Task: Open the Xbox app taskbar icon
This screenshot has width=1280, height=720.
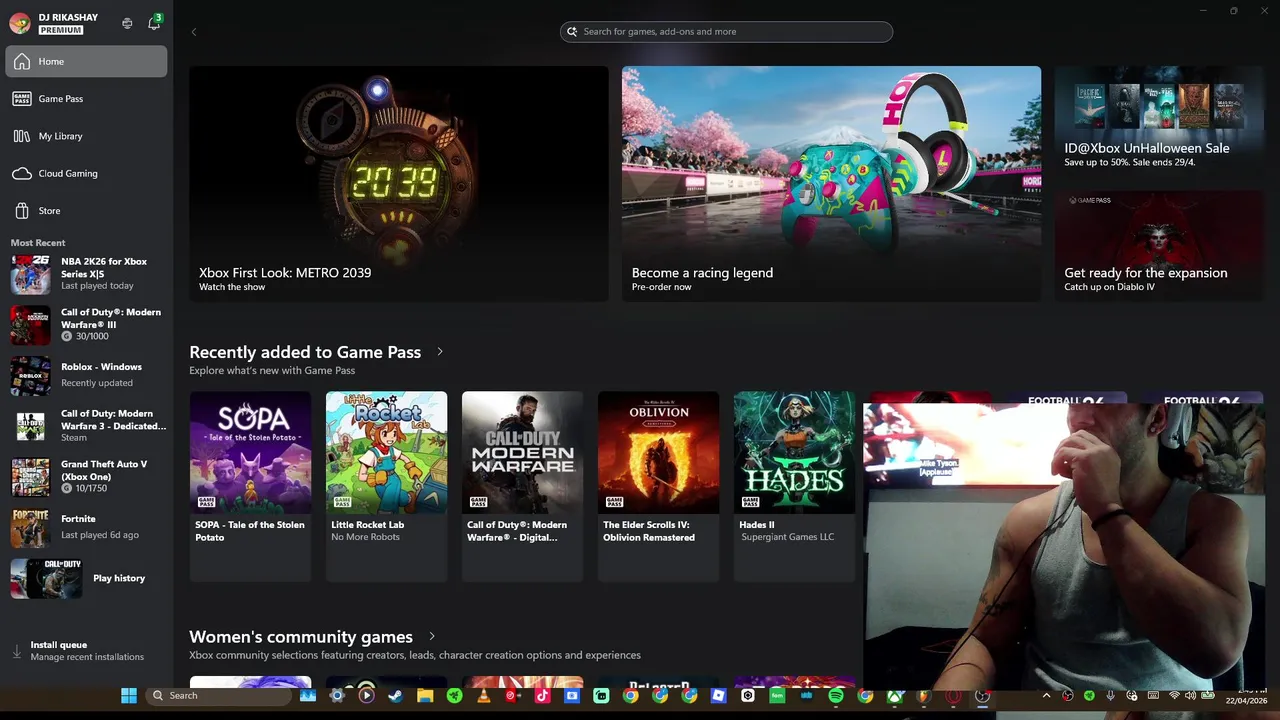Action: 895,695
